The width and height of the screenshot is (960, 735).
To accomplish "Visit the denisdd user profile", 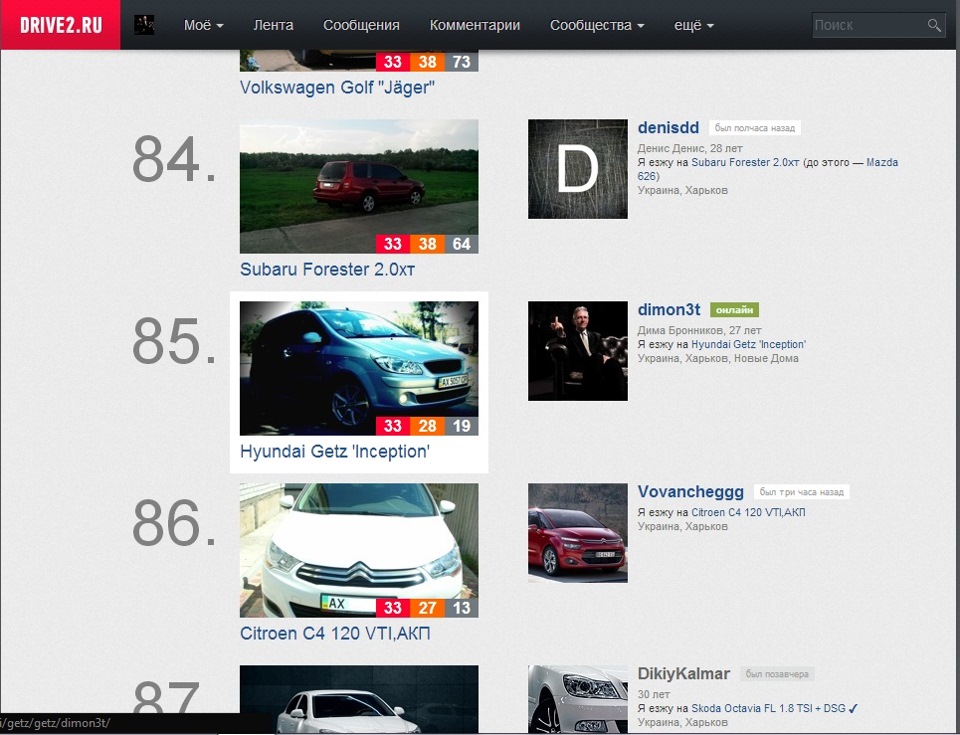I will [668, 127].
